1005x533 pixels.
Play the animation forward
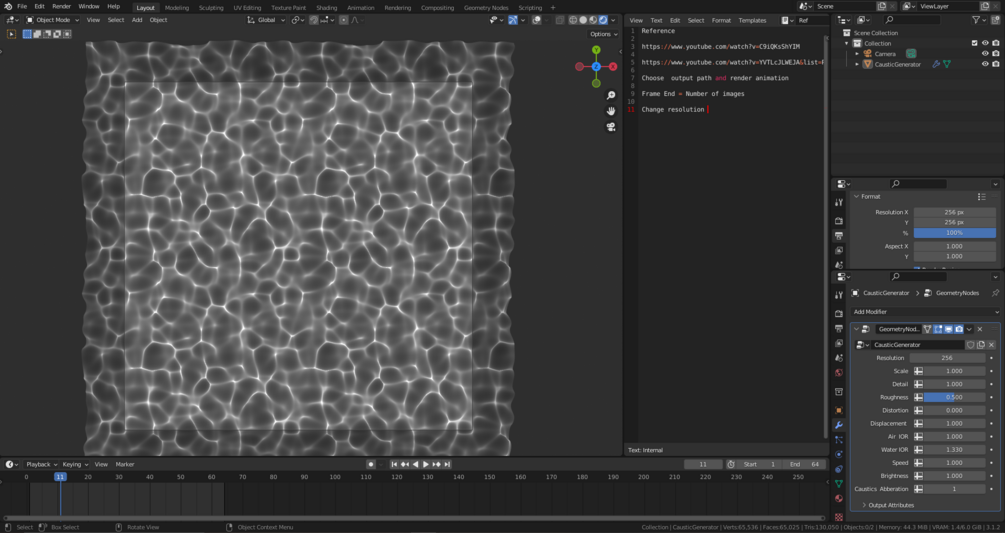426,464
